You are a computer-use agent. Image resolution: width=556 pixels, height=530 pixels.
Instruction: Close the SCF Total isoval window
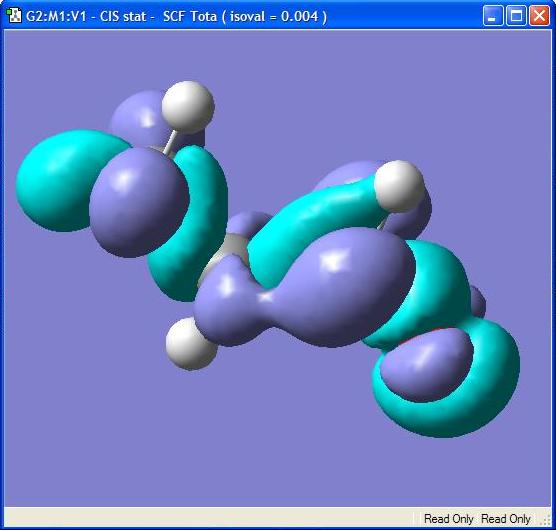coord(539,16)
